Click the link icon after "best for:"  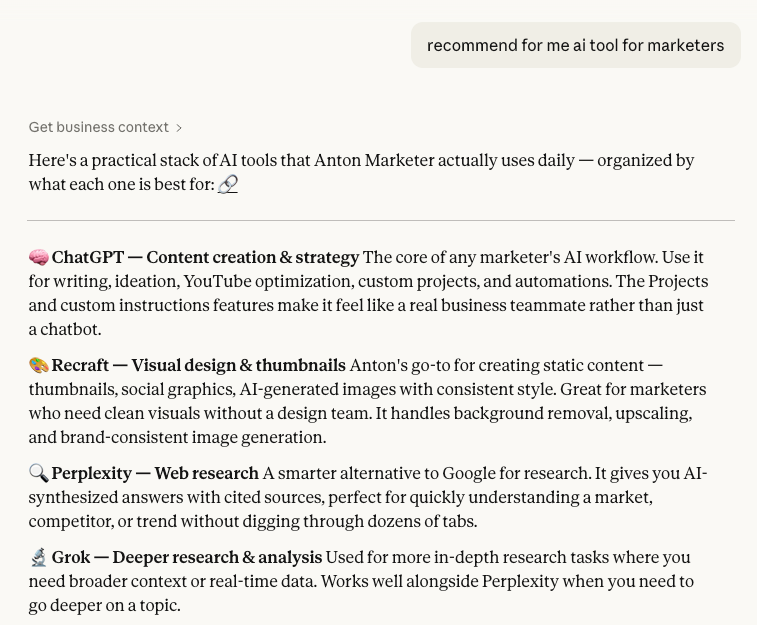tap(228, 184)
